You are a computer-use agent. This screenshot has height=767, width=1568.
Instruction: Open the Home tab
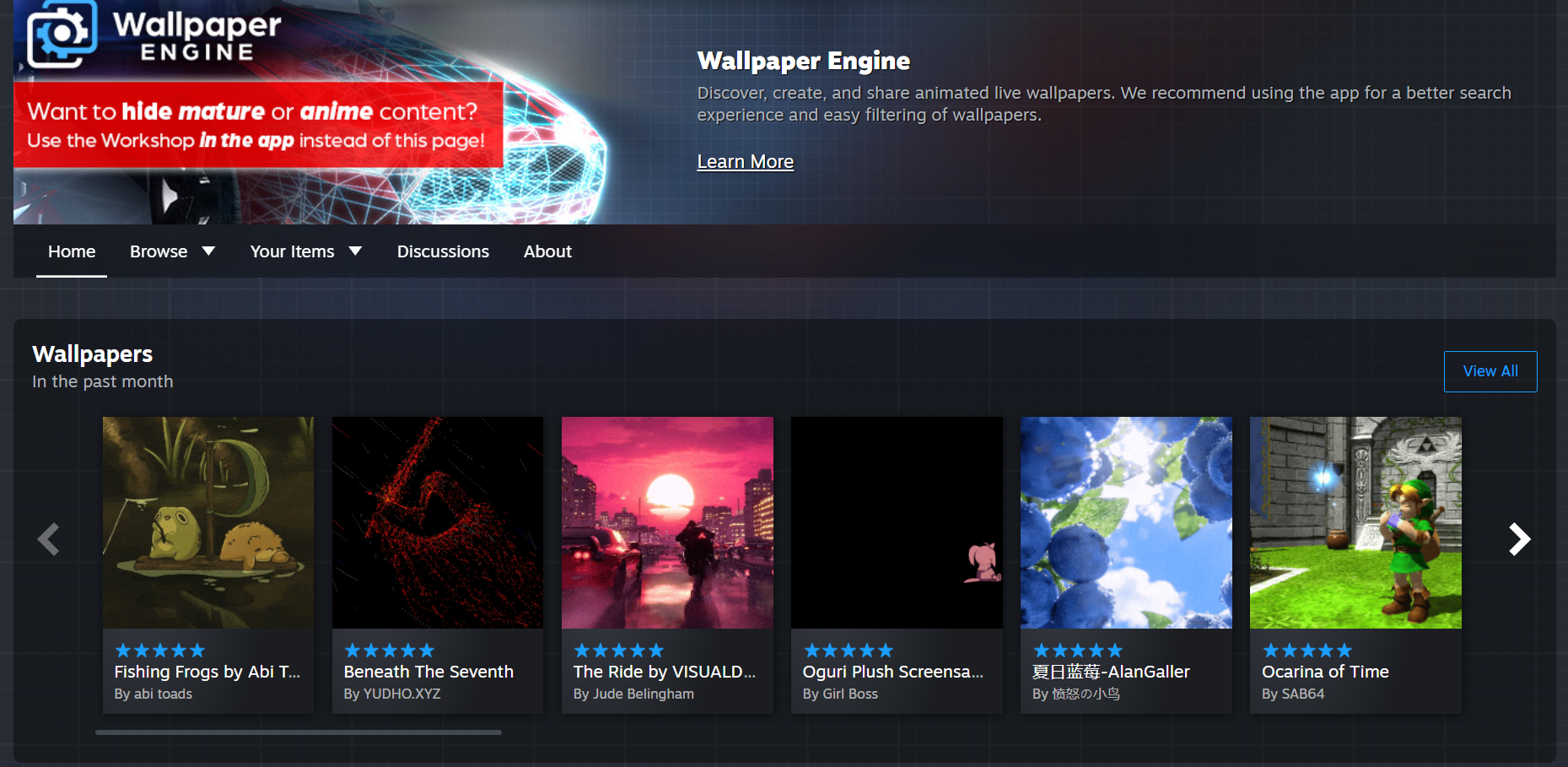coord(72,251)
